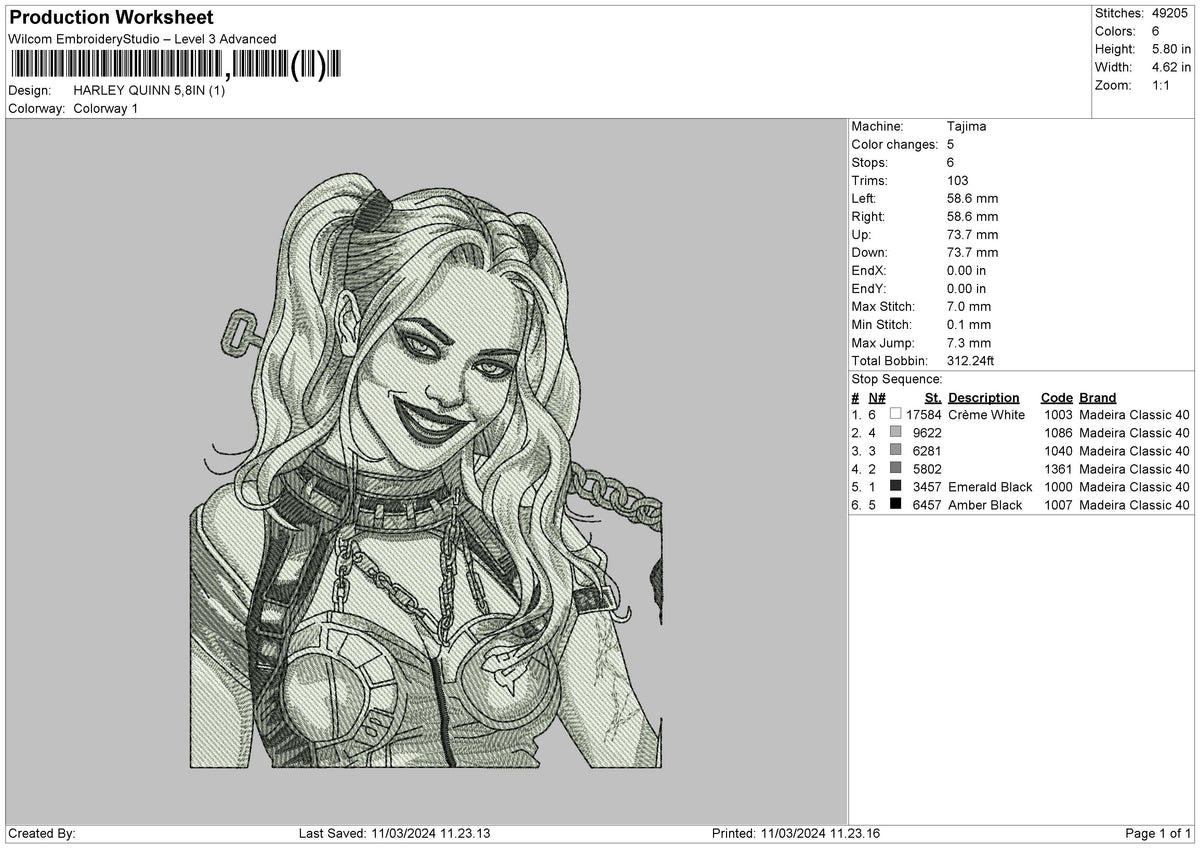1200x848 pixels.
Task: Select the Amber Black color swatch
Action: pos(895,504)
